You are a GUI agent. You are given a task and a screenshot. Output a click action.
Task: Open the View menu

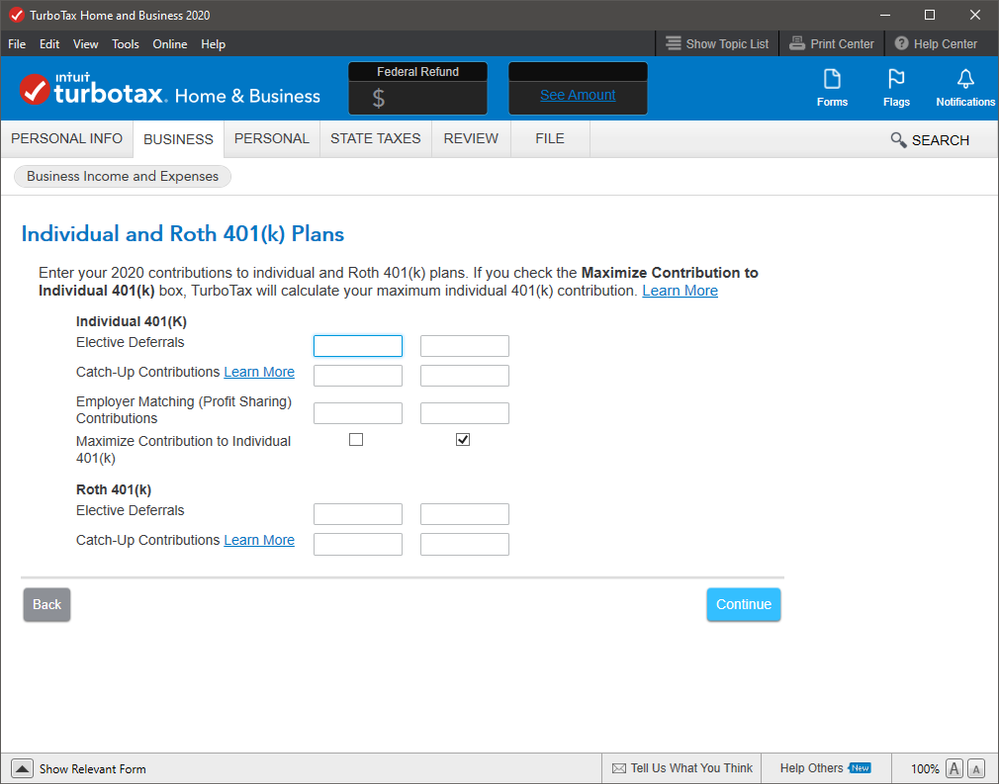pyautogui.click(x=85, y=44)
